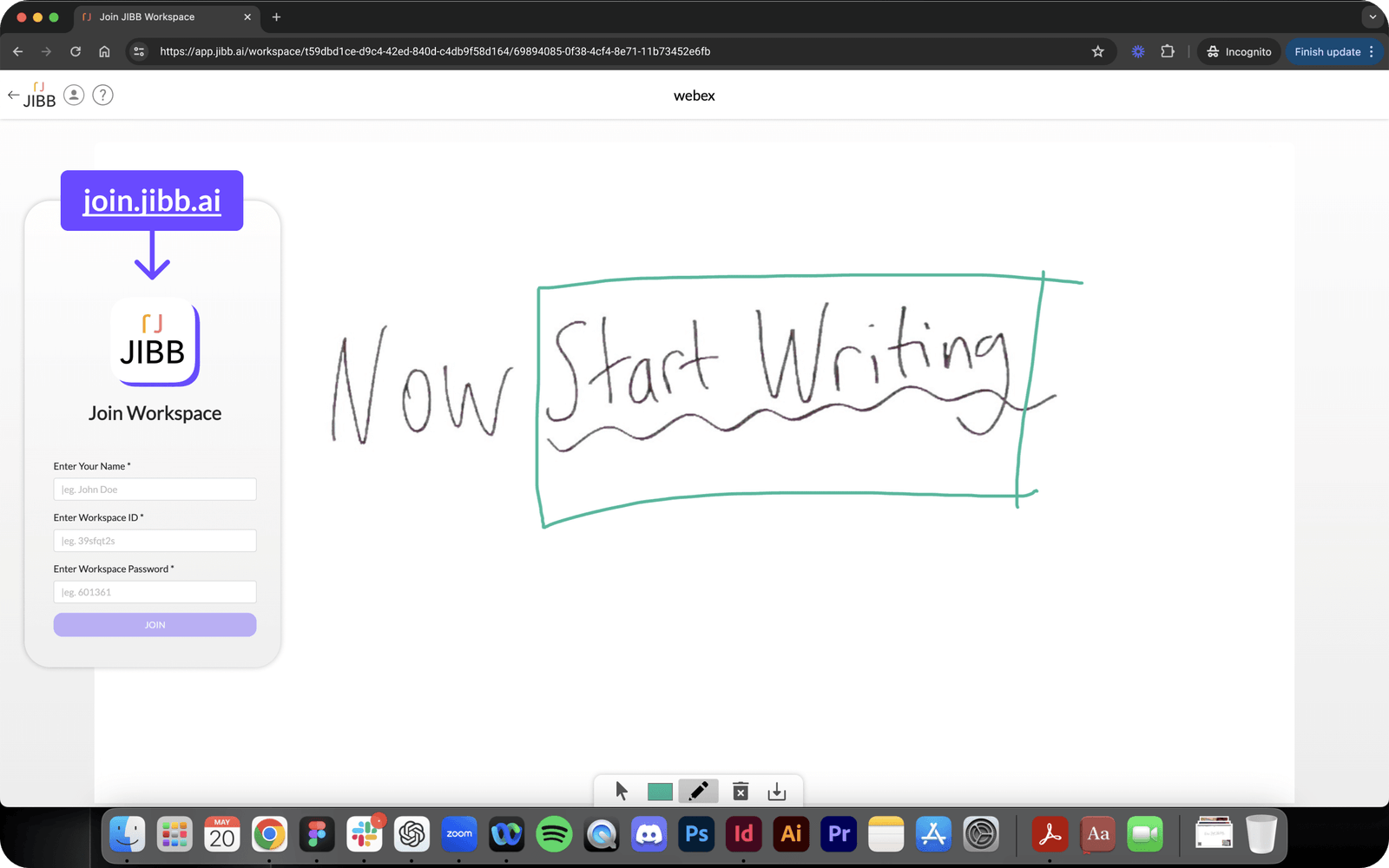This screenshot has width=1389, height=868.
Task: Go back using the JIBB header arrow
Action: [13, 95]
